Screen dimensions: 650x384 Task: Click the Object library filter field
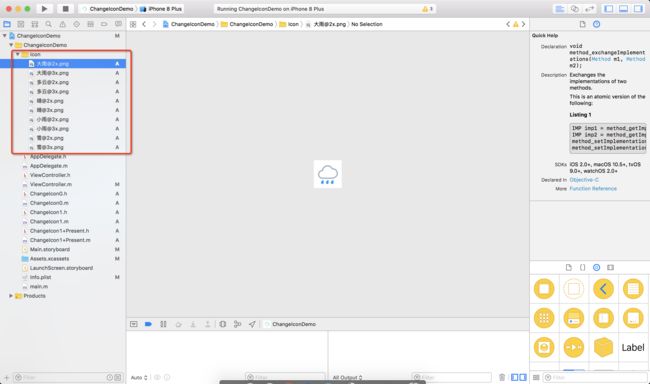pos(595,377)
